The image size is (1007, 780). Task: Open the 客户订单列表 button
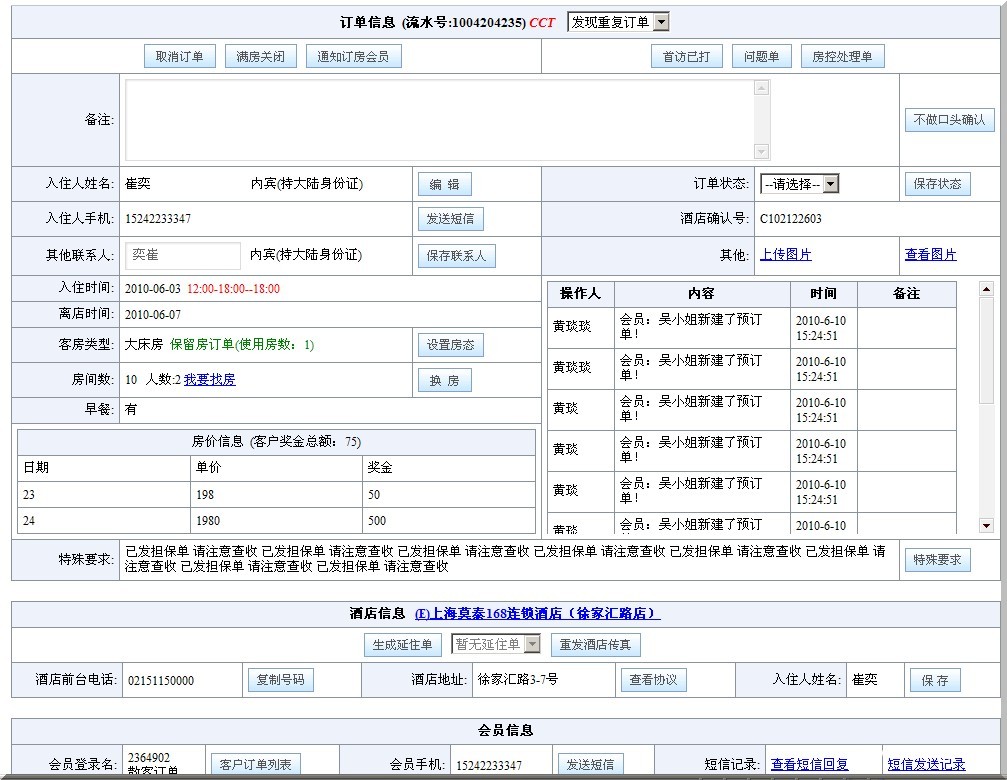point(256,764)
